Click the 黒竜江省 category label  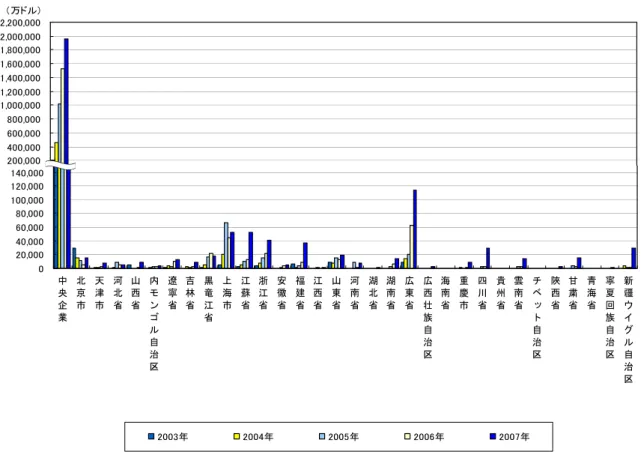[x=208, y=299]
